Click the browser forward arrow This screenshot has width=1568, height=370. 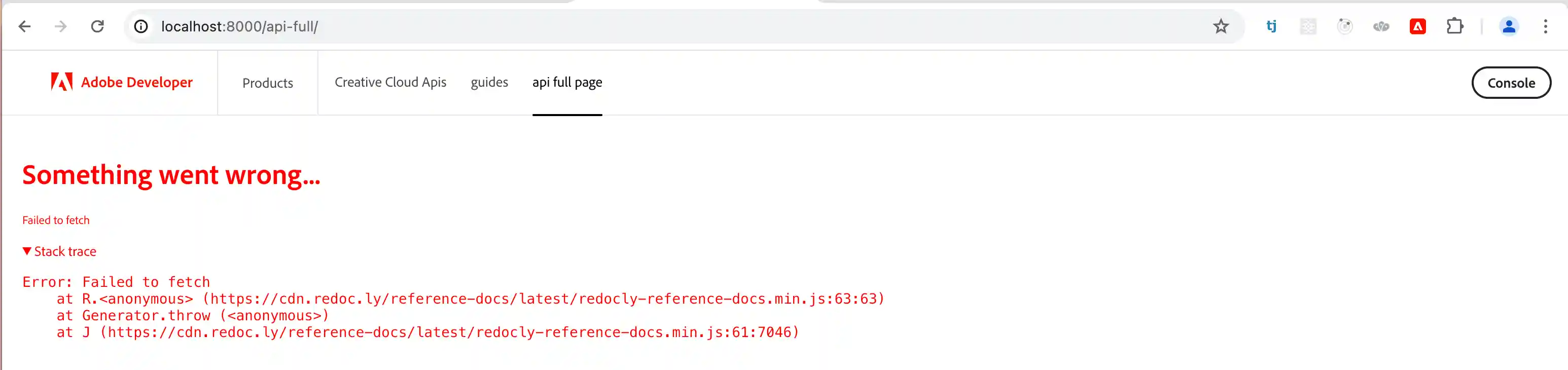(60, 26)
